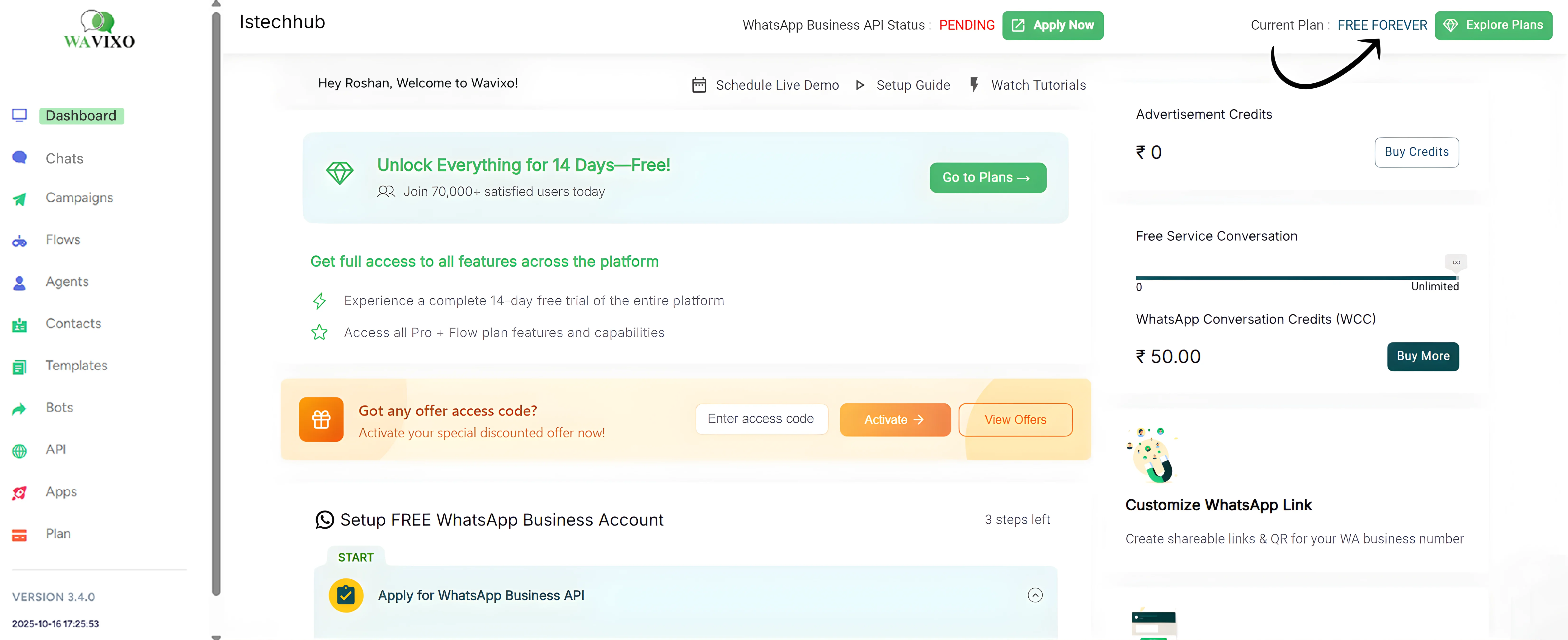Open the Watch Tutorials link
The height and width of the screenshot is (640, 1568).
[x=1038, y=85]
